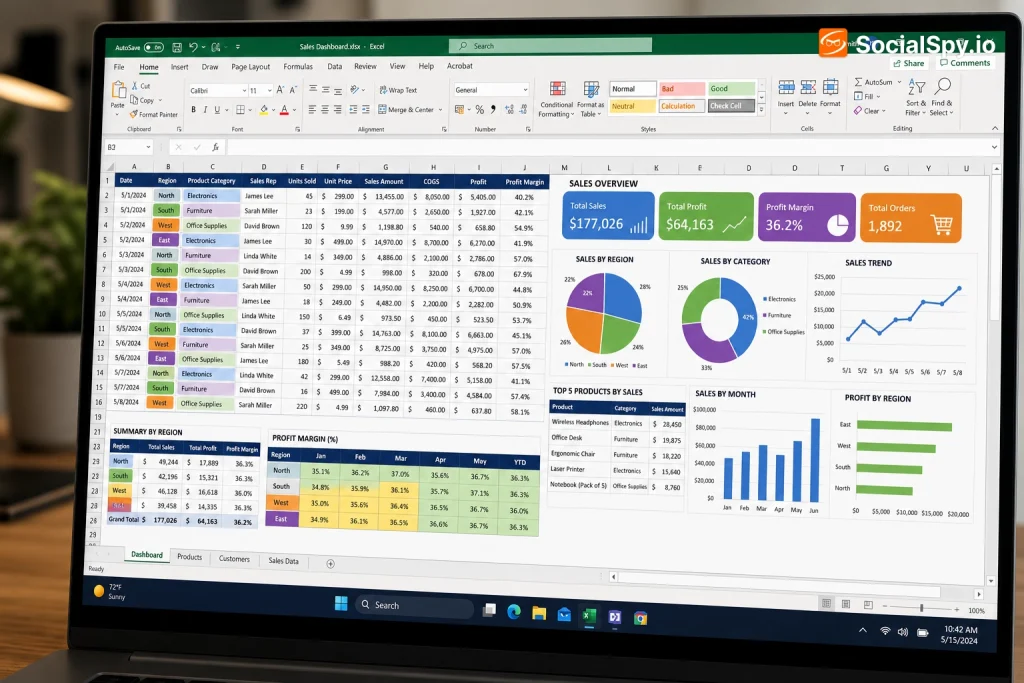Viewport: 1024px width, 683px height.
Task: Open the Windows Start menu
Action: click(x=341, y=603)
